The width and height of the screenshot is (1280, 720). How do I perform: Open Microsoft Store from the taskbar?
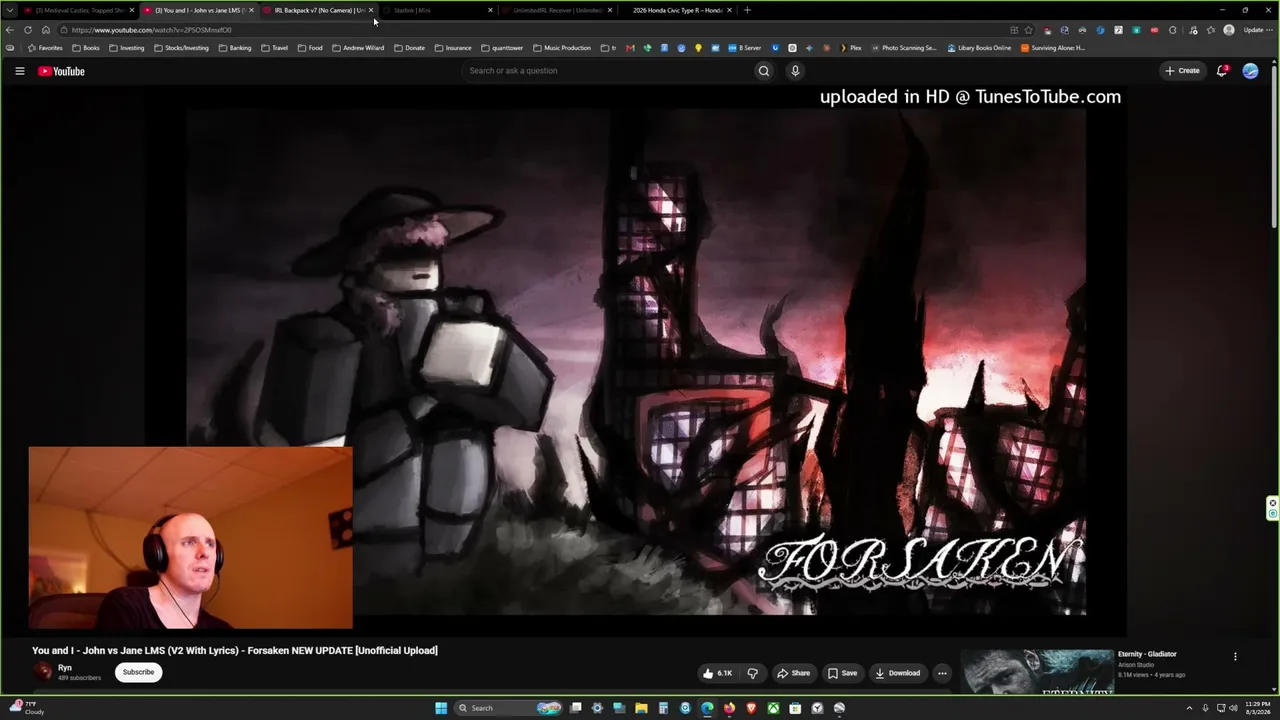click(x=795, y=708)
